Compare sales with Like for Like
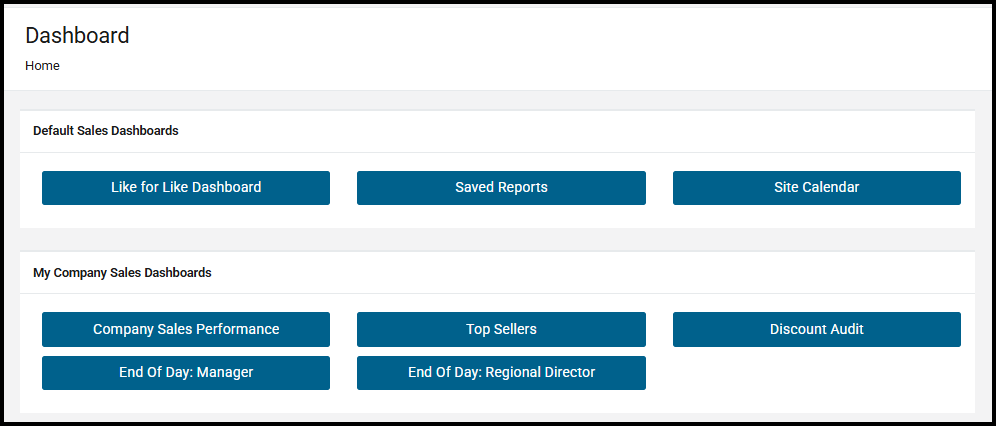The image size is (996, 426). tap(186, 187)
